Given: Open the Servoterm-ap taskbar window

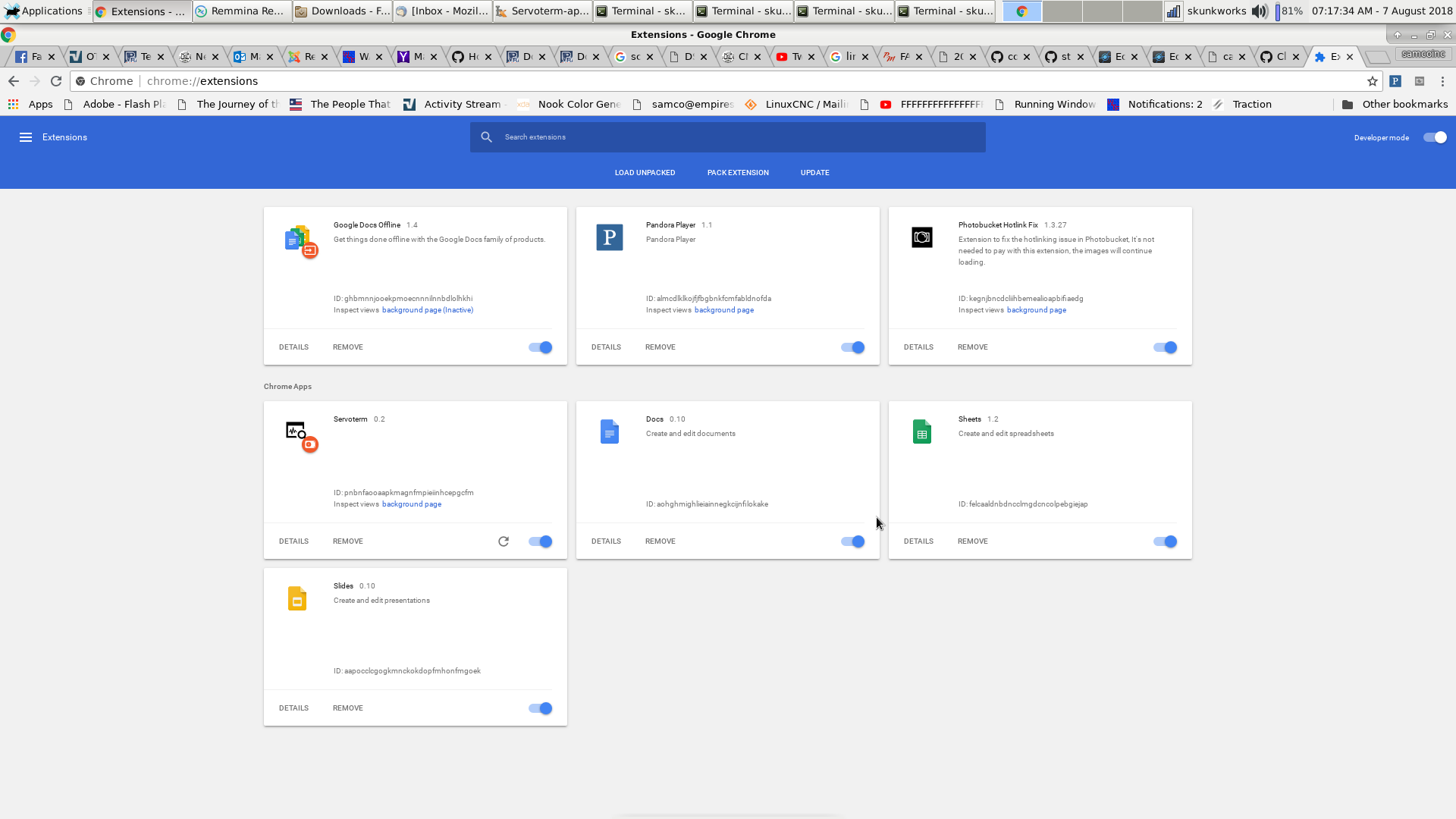Looking at the screenshot, I should [543, 11].
